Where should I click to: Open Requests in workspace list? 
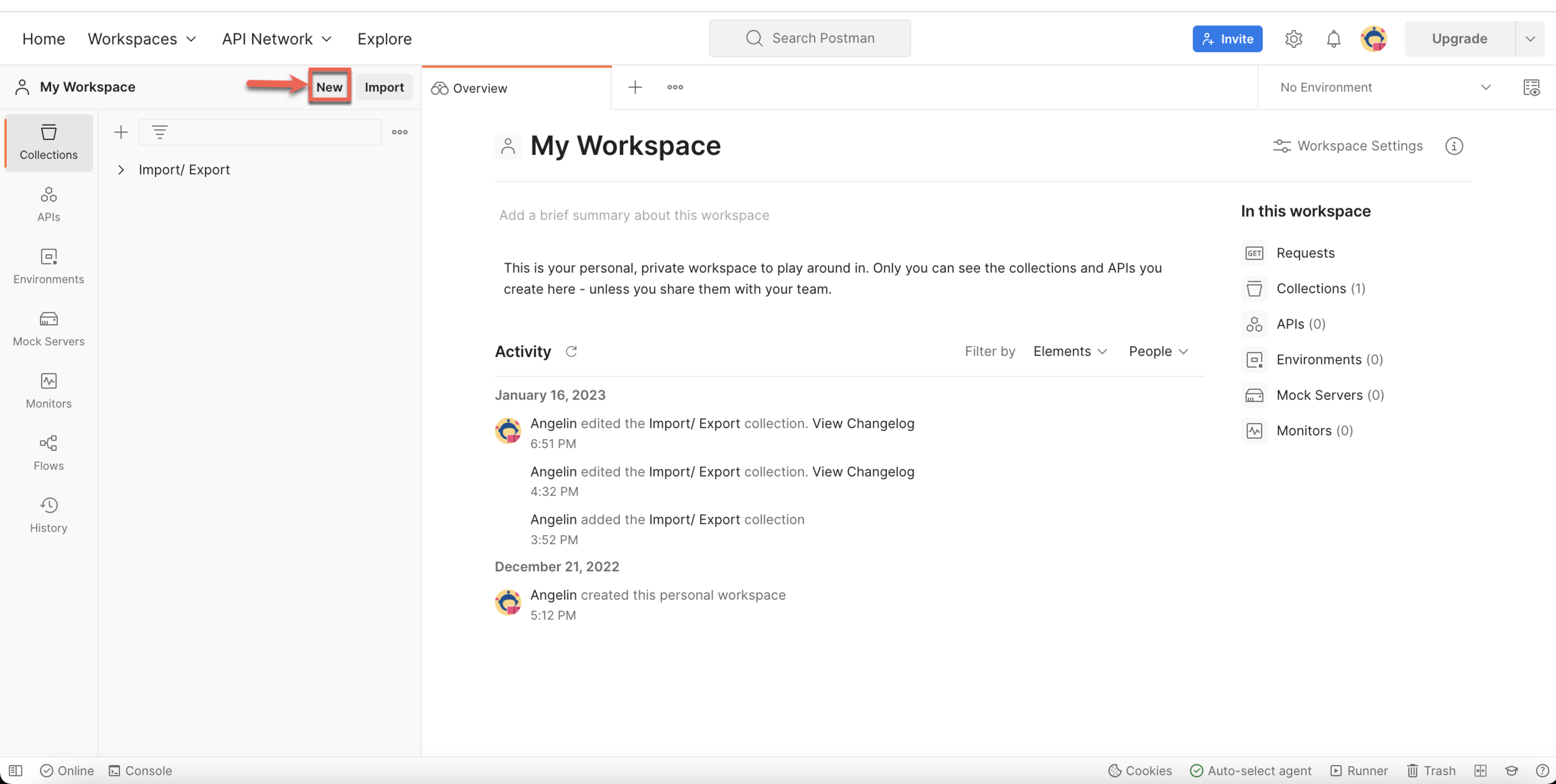[x=1288, y=253]
